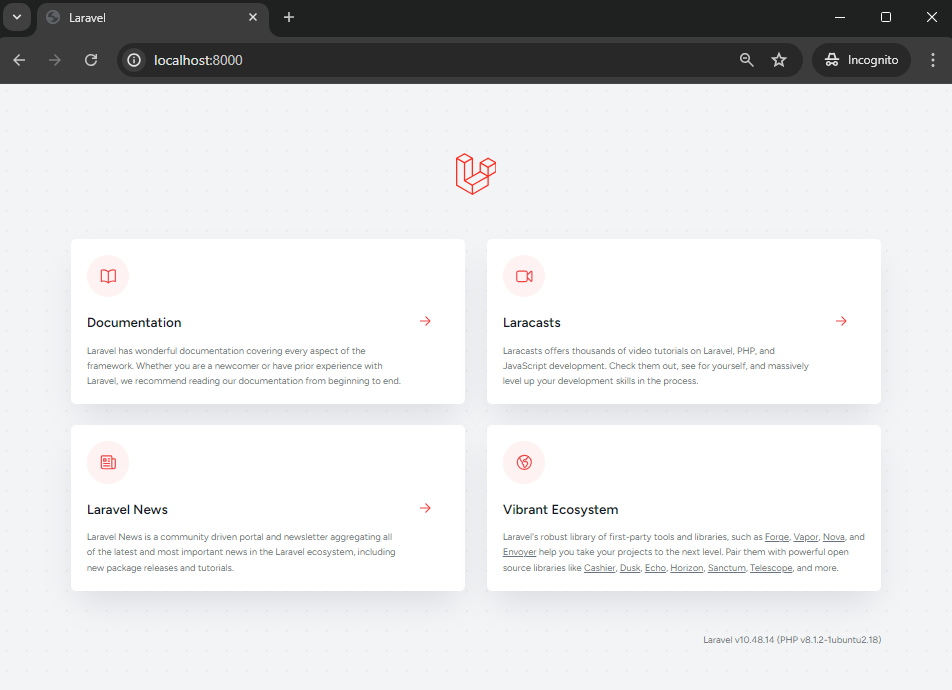
Task: Expand the tab search dropdown chevron
Action: coord(17,17)
